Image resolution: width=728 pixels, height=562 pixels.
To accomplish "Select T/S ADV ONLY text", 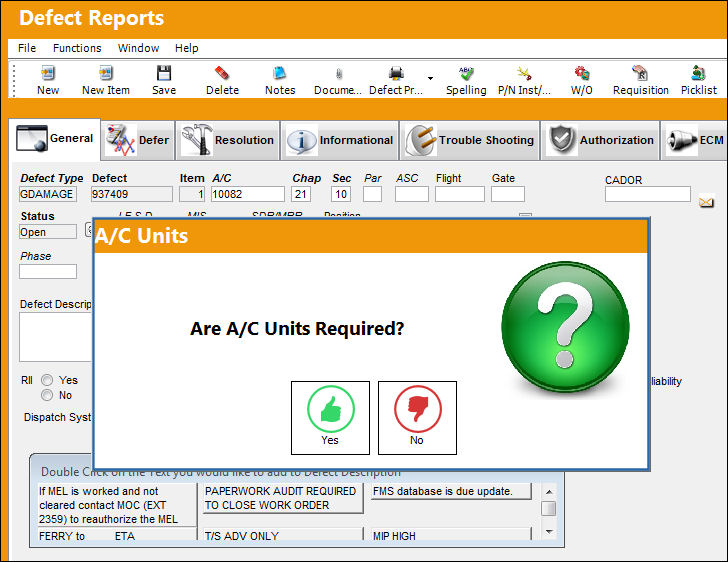I will (283, 535).
